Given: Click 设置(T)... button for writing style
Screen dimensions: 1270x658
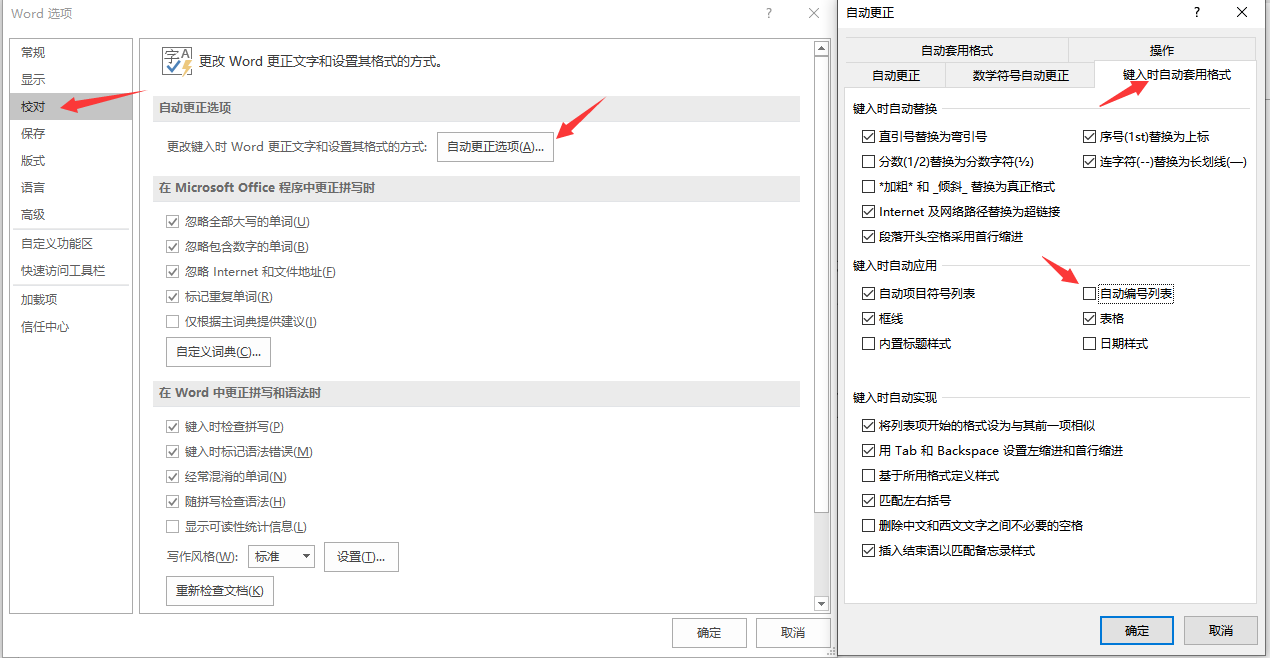Looking at the screenshot, I should coord(361,557).
